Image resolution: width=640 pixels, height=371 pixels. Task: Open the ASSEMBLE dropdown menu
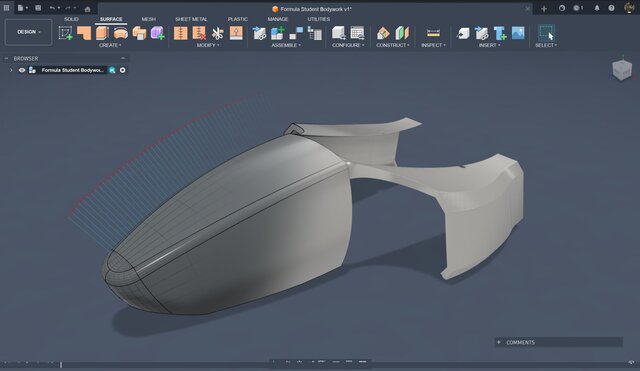[286, 45]
